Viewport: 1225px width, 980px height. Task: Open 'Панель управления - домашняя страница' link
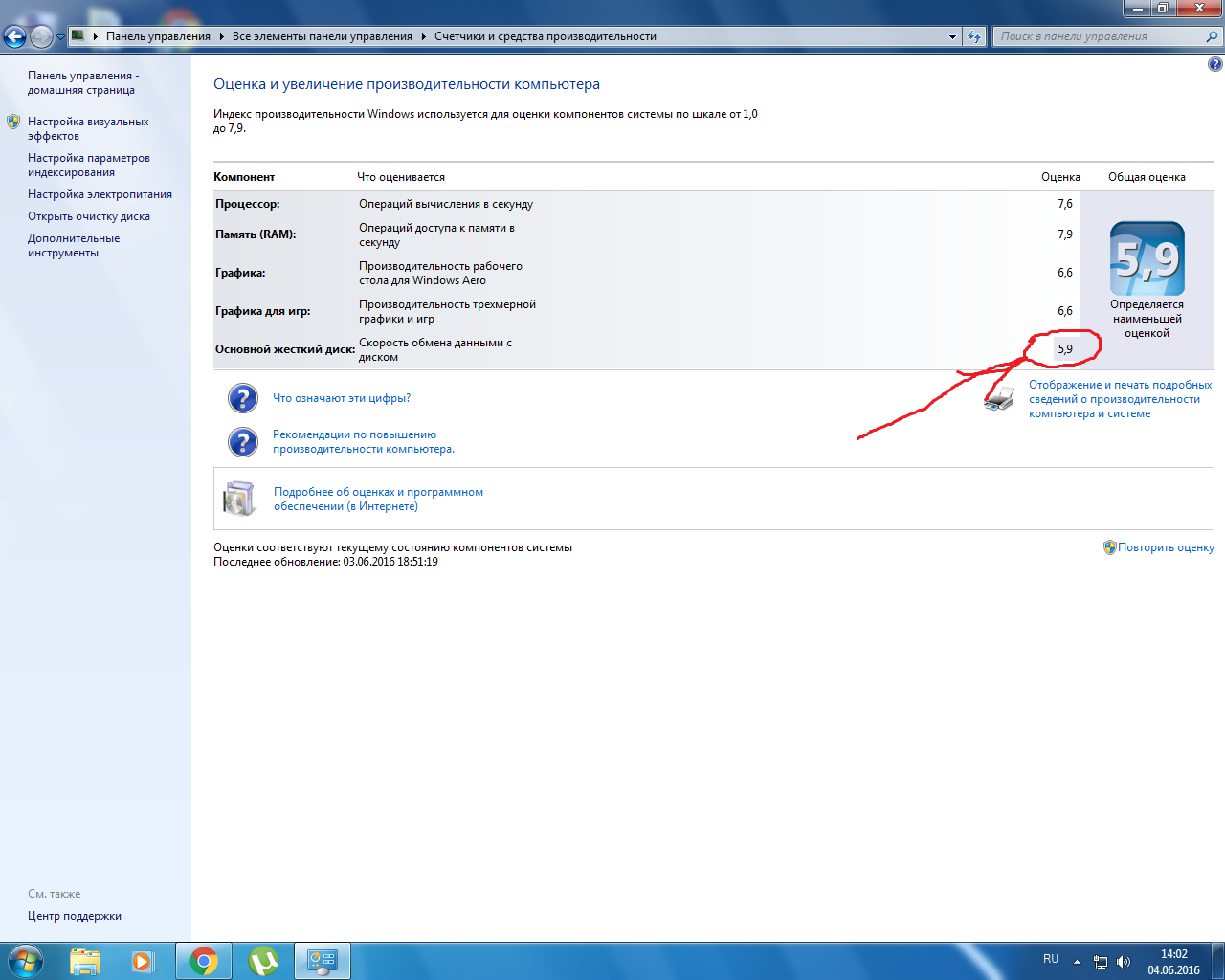83,82
